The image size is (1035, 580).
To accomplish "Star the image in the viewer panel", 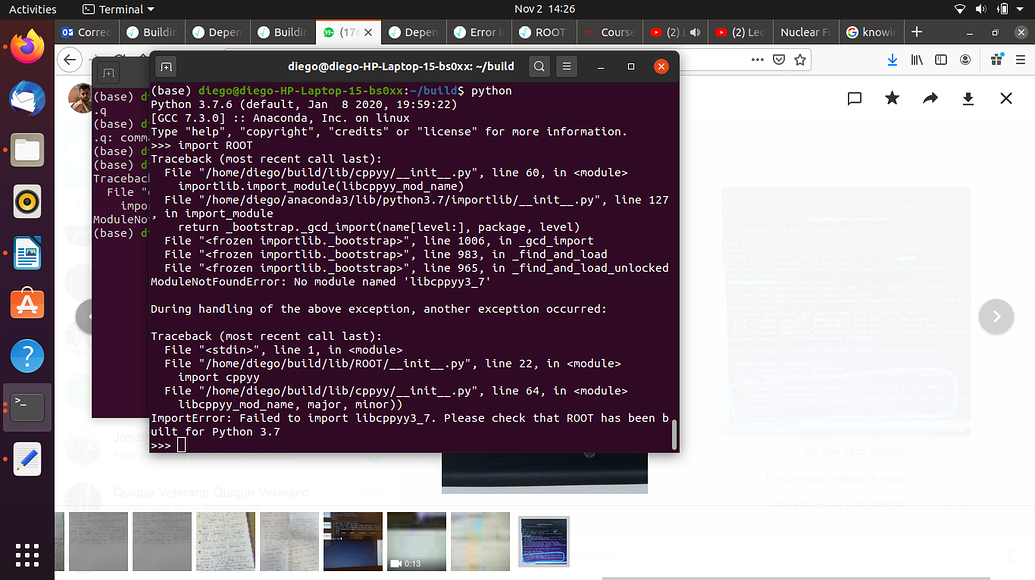I will click(x=892, y=98).
